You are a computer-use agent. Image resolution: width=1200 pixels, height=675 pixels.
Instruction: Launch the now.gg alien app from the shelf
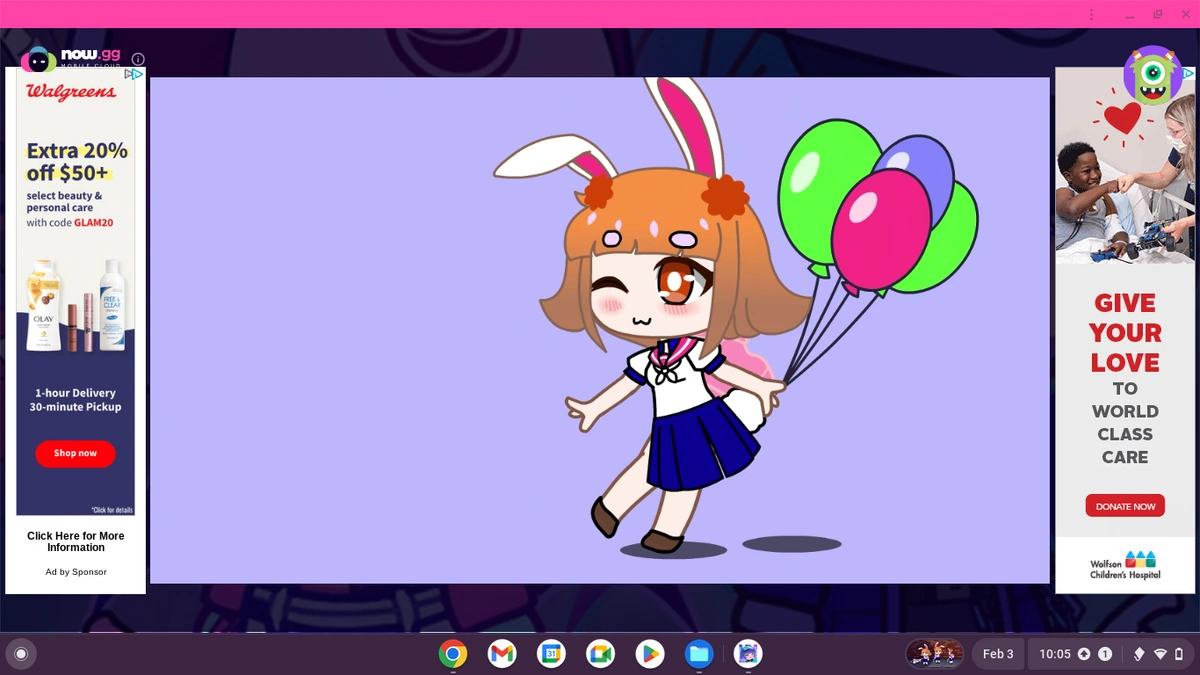point(747,654)
